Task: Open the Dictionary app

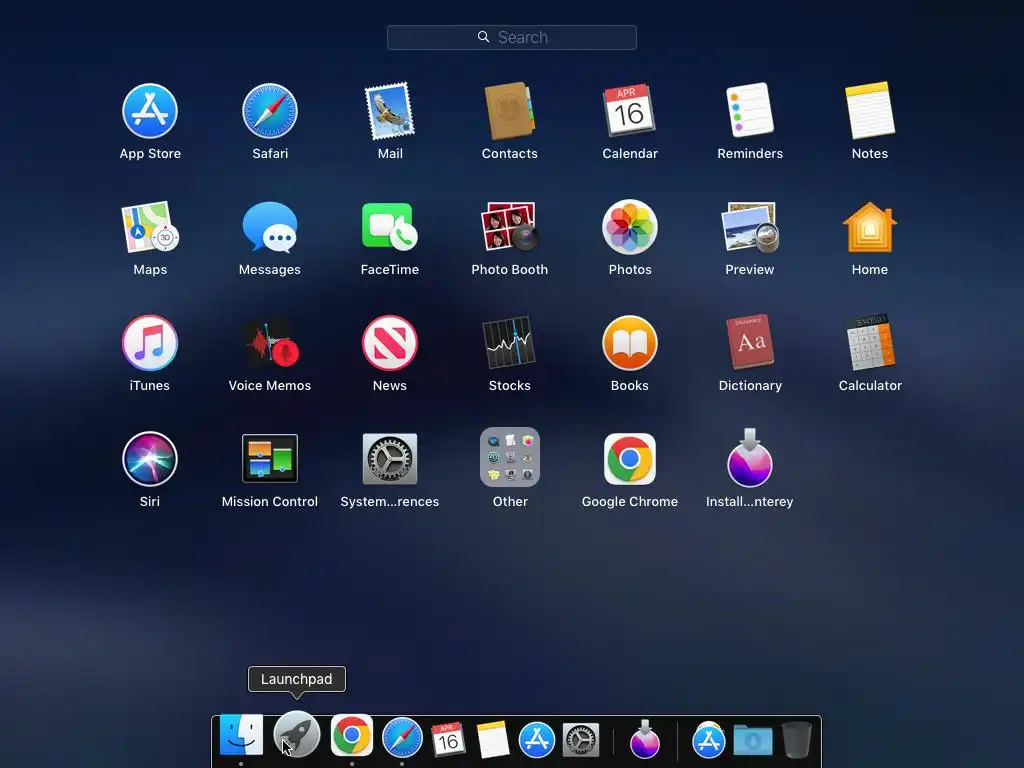Action: point(750,342)
